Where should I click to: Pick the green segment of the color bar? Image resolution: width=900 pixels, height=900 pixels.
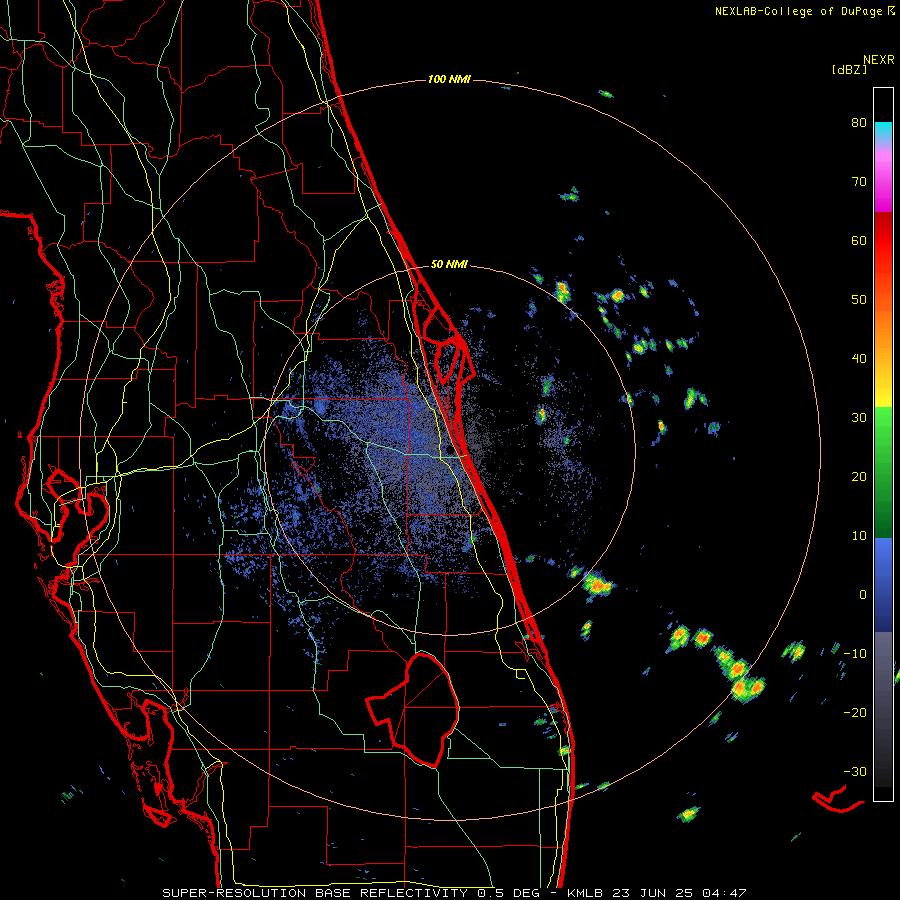(x=883, y=472)
